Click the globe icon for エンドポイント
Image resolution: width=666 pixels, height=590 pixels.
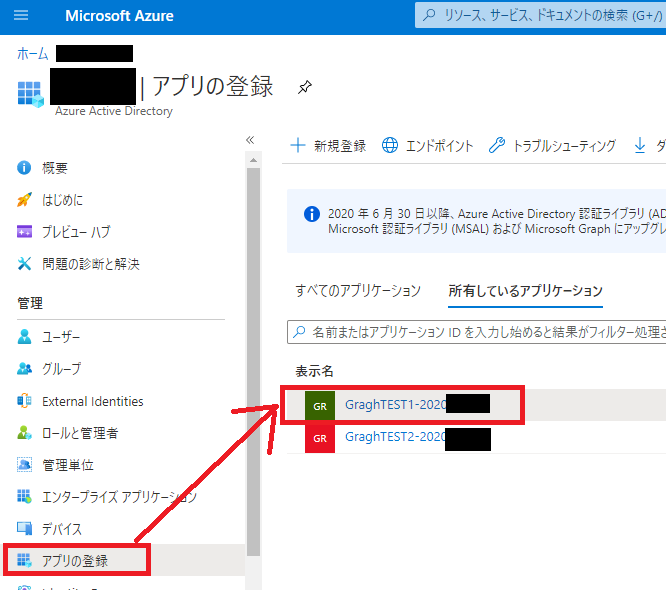click(x=389, y=145)
